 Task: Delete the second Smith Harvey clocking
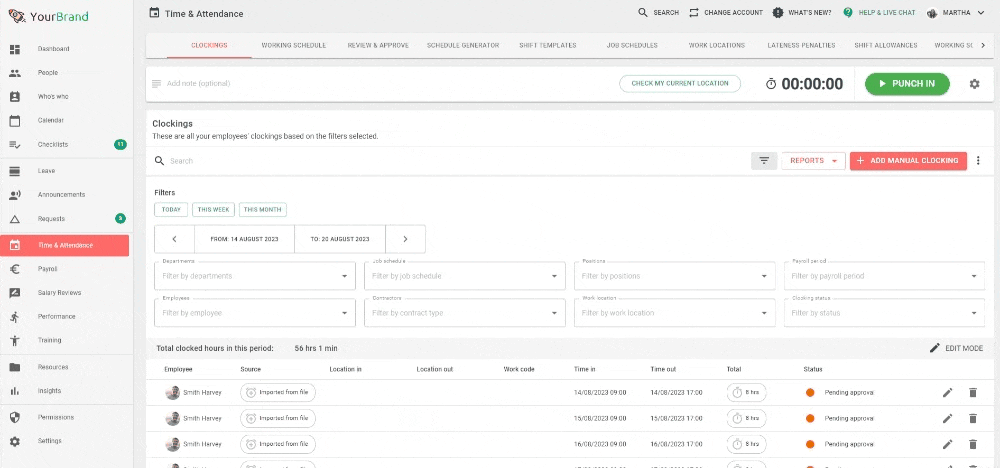972,418
